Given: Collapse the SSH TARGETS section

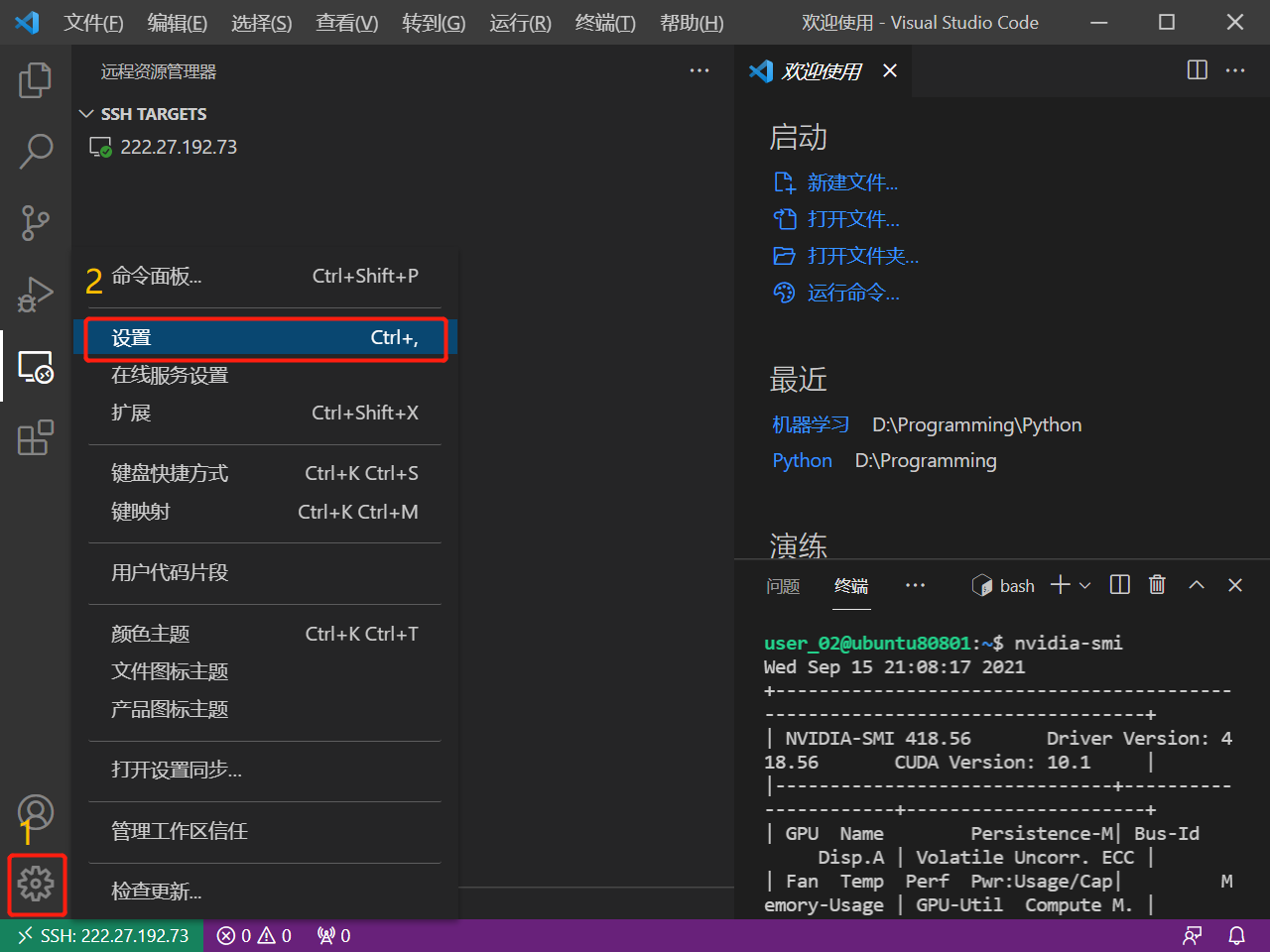Looking at the screenshot, I should [85, 113].
